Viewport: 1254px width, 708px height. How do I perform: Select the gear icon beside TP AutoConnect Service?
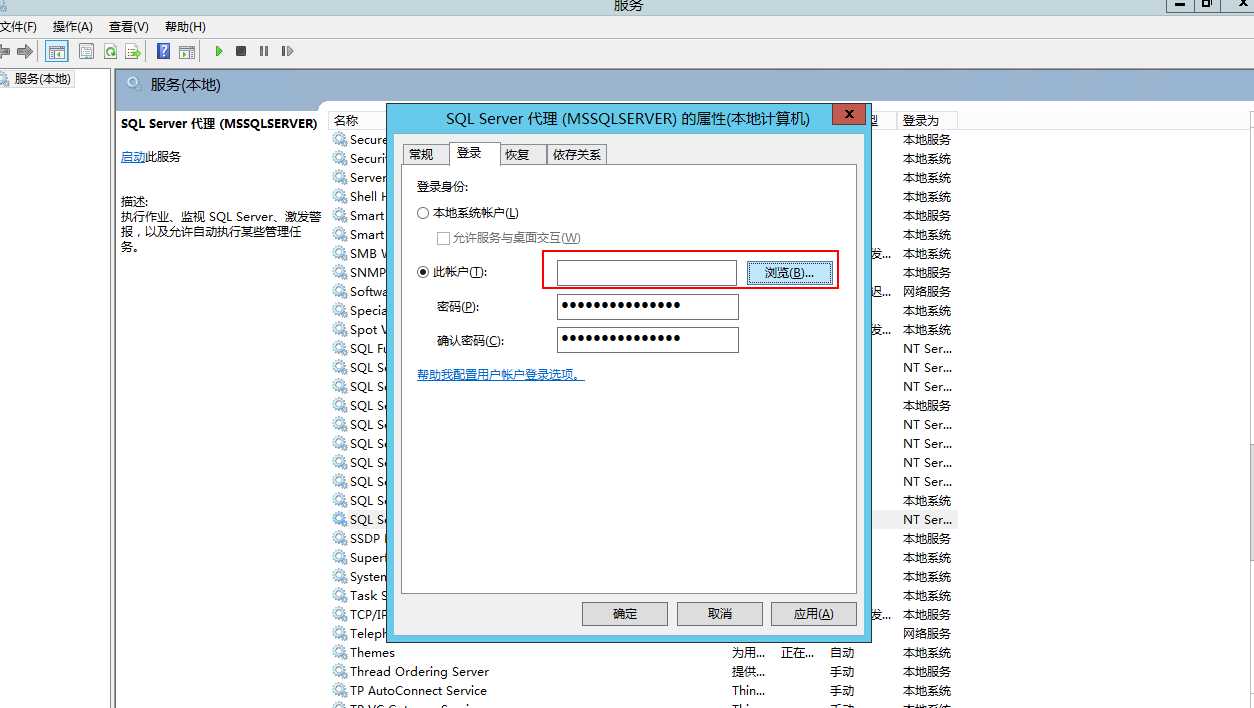point(340,691)
